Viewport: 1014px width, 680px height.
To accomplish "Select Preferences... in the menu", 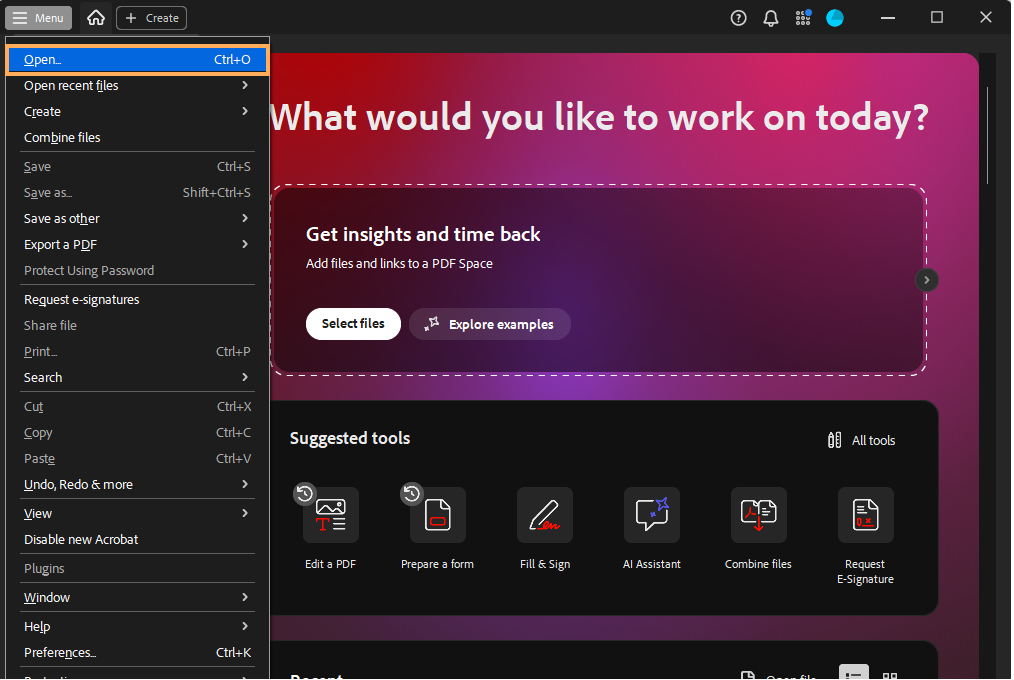I will (x=137, y=653).
